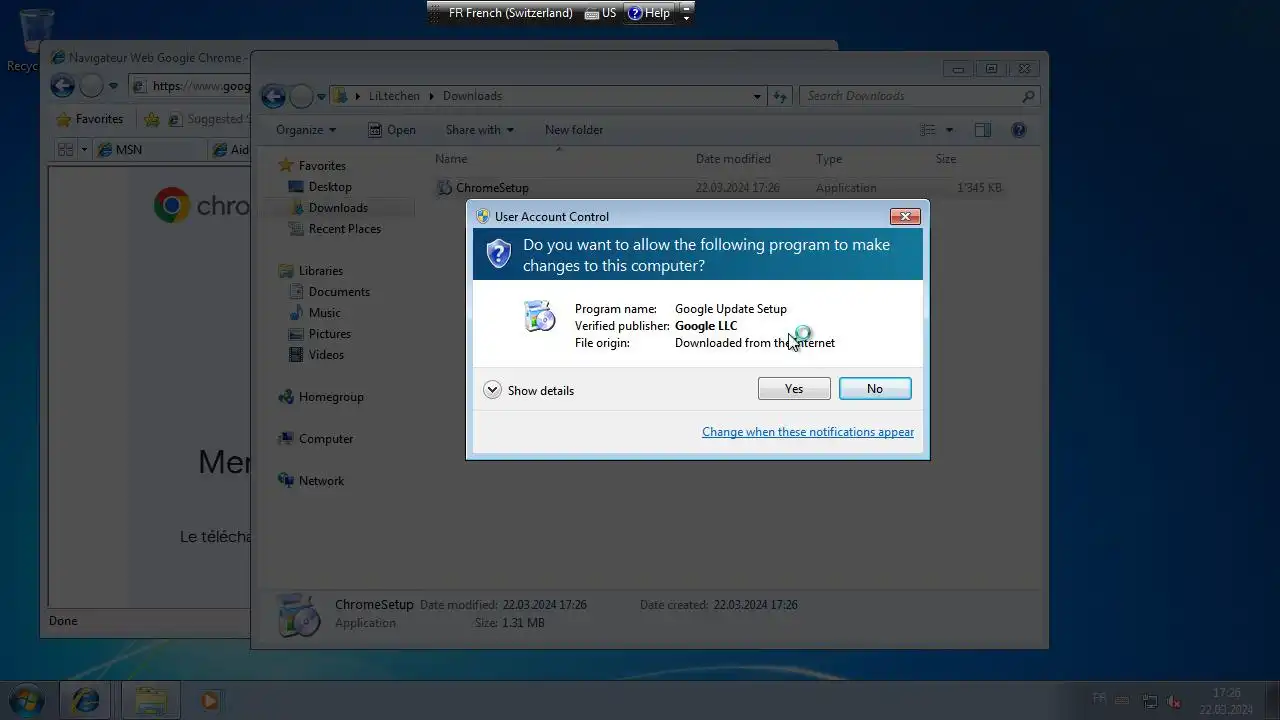Click Yes in User Account Control
Image resolution: width=1280 pixels, height=720 pixels.
[794, 389]
